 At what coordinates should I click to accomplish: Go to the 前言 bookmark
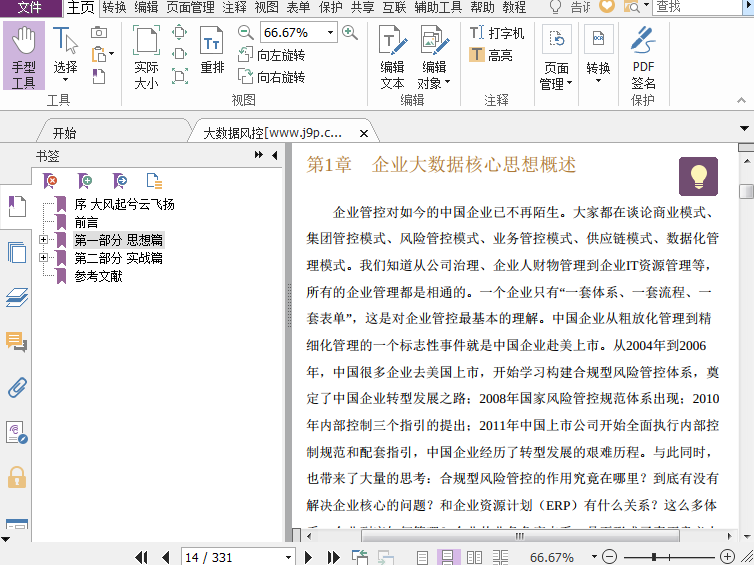click(86, 222)
